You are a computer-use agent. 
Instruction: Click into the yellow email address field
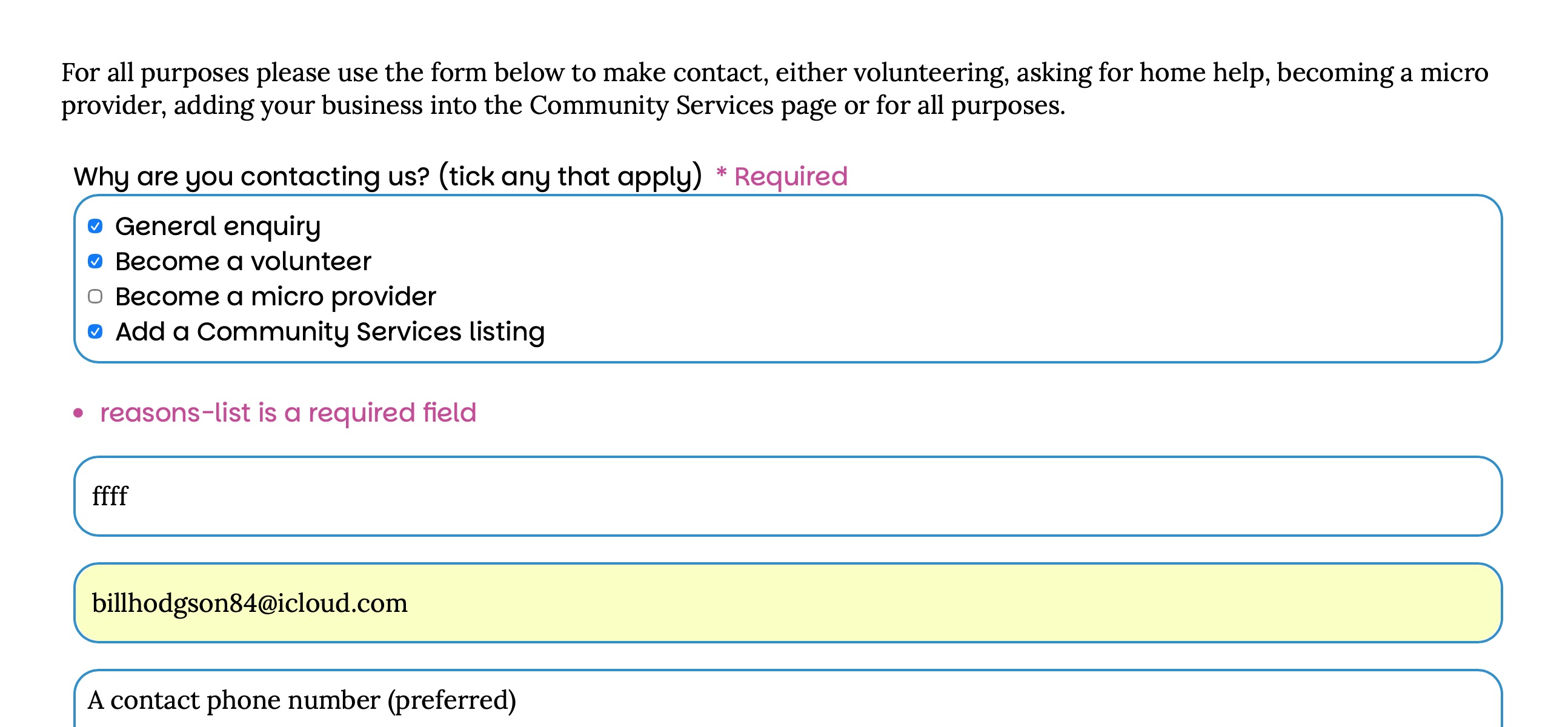[788, 603]
